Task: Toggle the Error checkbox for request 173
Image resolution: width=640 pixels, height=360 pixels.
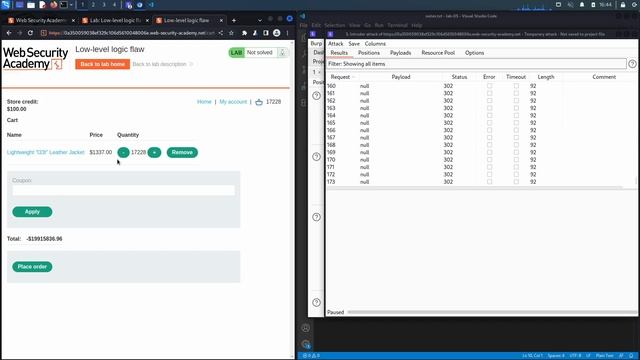Action: 489,182
